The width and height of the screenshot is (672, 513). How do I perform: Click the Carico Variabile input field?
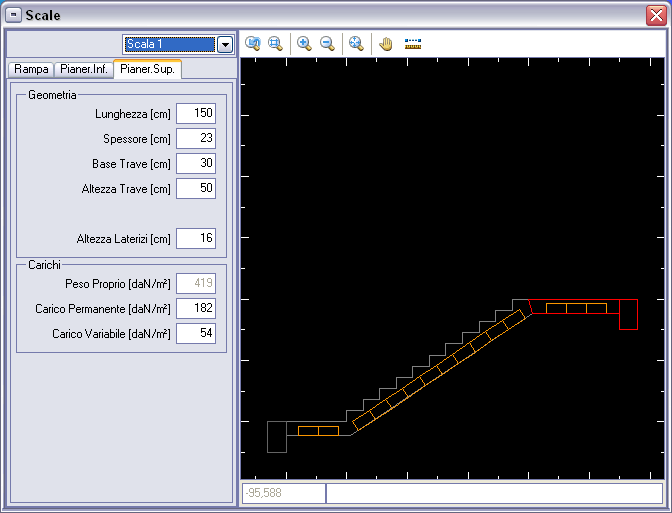tap(196, 334)
